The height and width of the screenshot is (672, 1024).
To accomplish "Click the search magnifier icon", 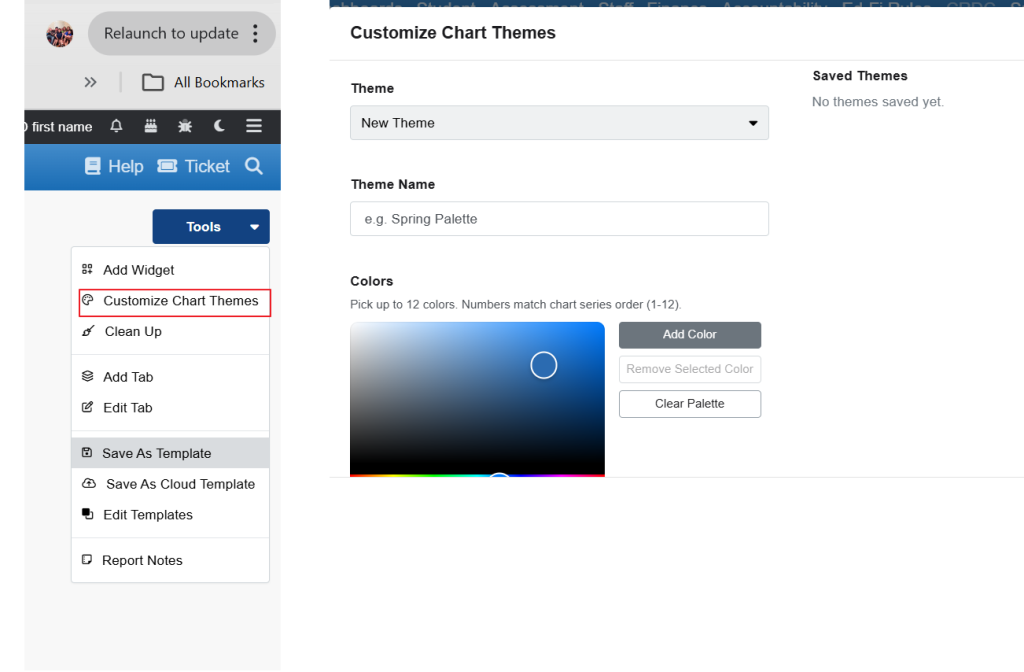I will (x=254, y=166).
